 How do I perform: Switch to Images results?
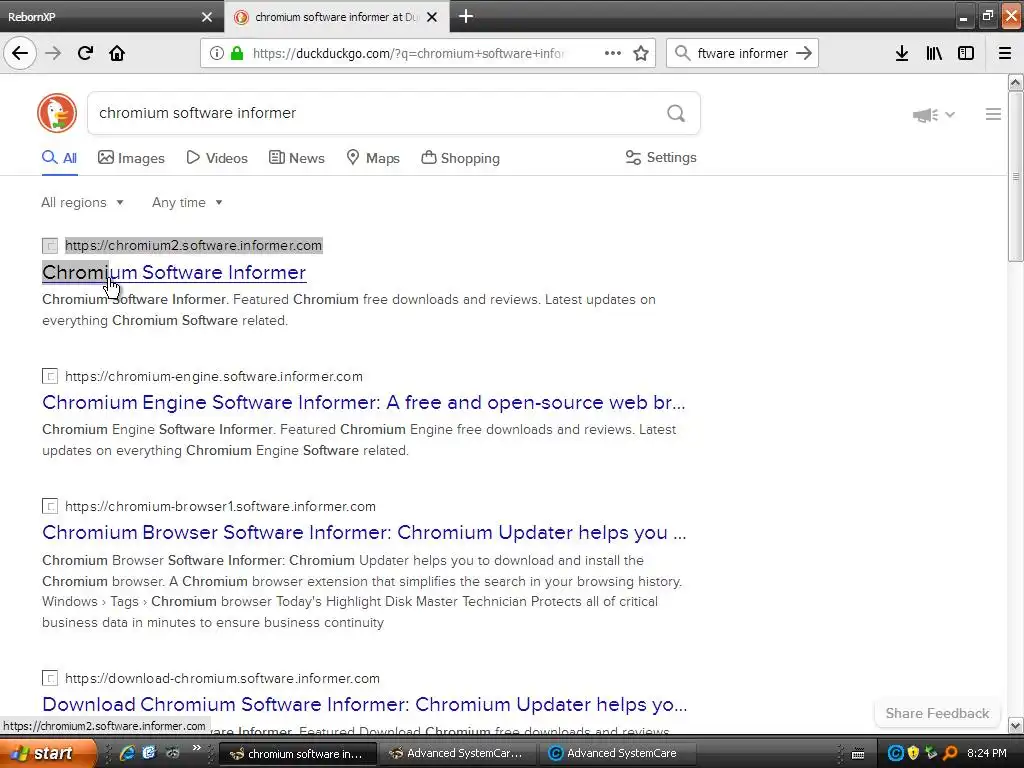pyautogui.click(x=131, y=158)
